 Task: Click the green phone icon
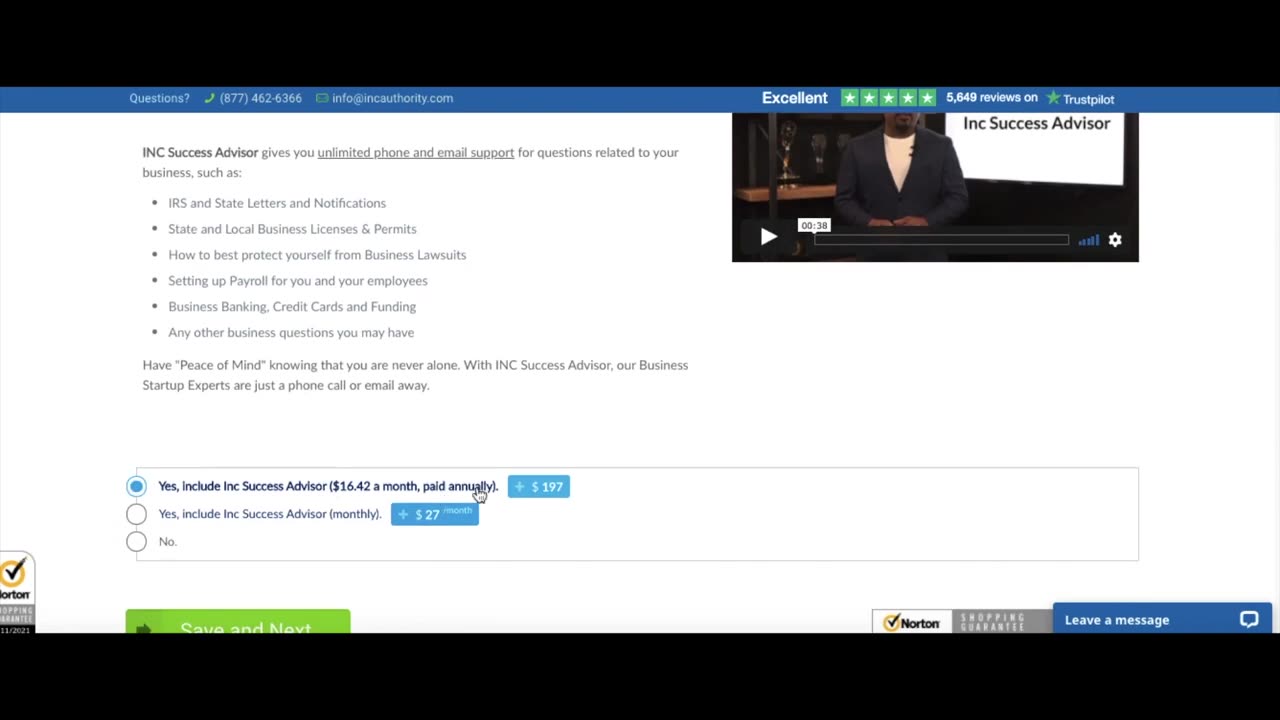tap(209, 98)
